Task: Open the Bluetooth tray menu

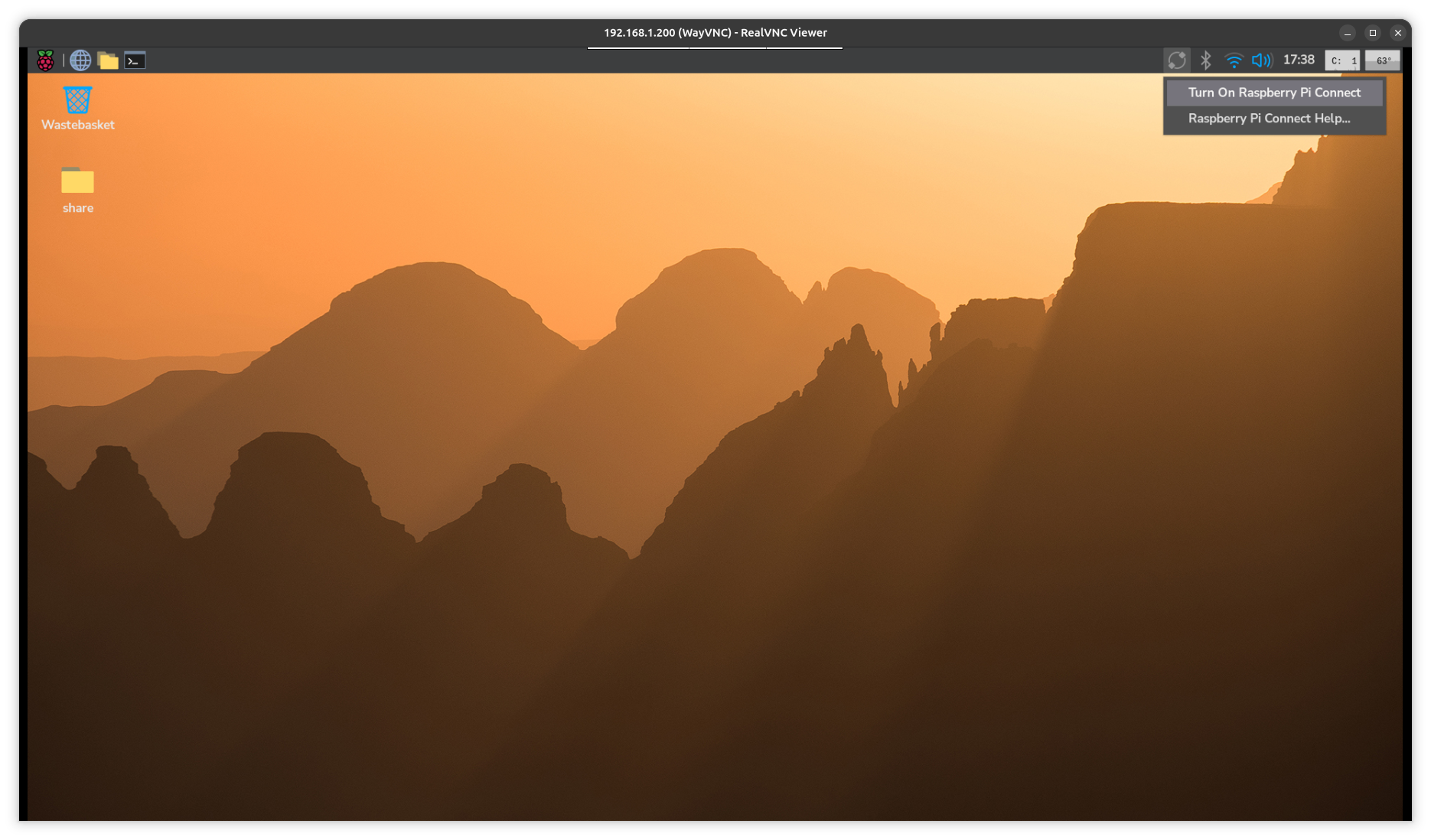Action: 1206,60
